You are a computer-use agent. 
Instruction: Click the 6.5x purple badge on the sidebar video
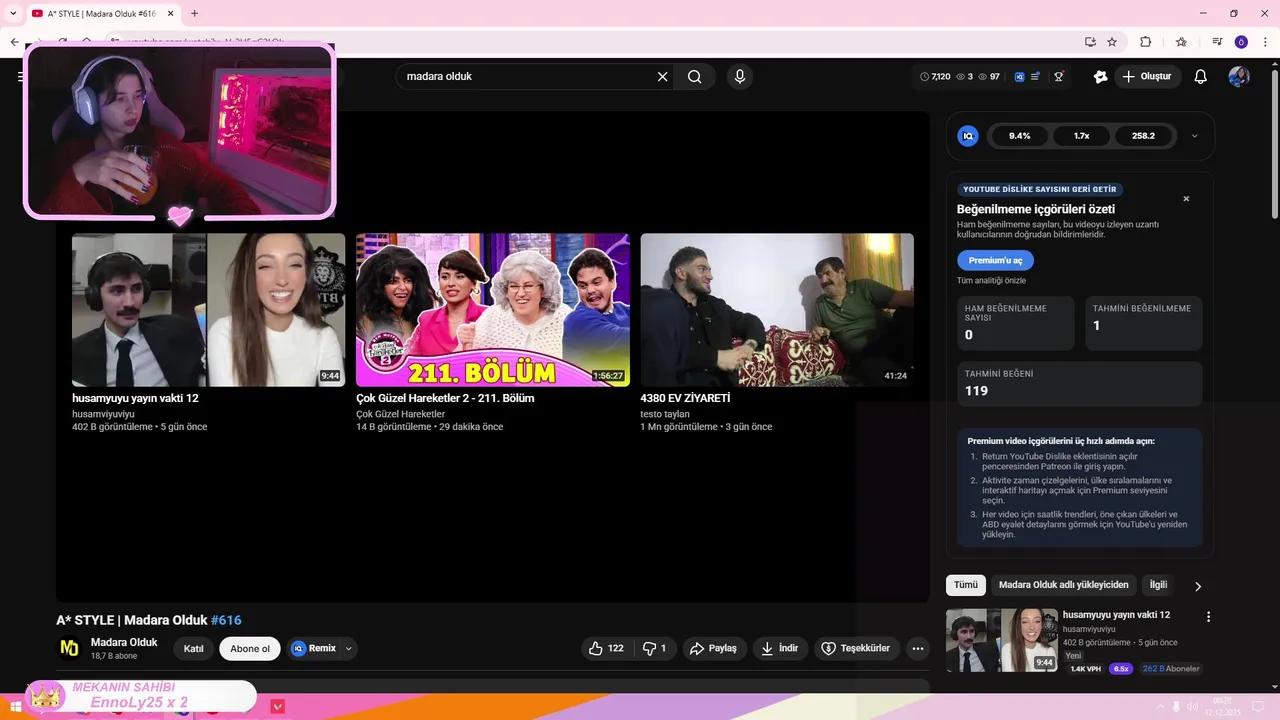1121,669
